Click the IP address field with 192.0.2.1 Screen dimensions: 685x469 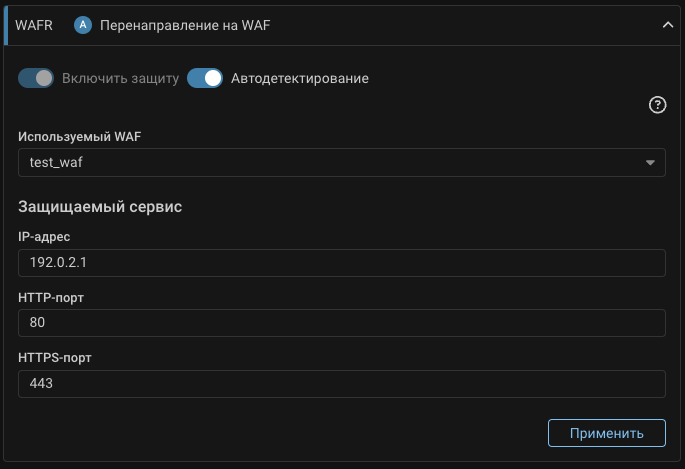pyautogui.click(x=341, y=263)
